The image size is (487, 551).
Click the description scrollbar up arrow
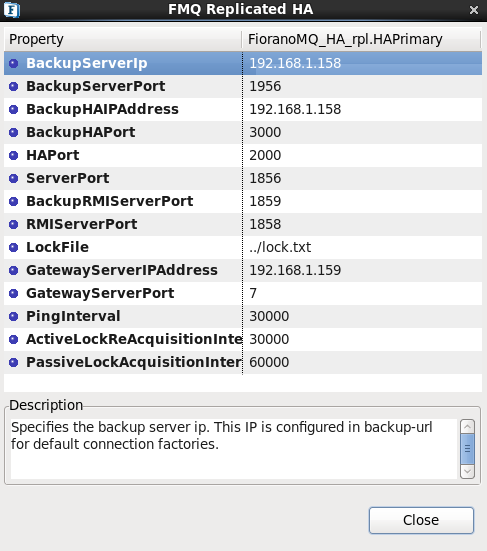(467, 427)
